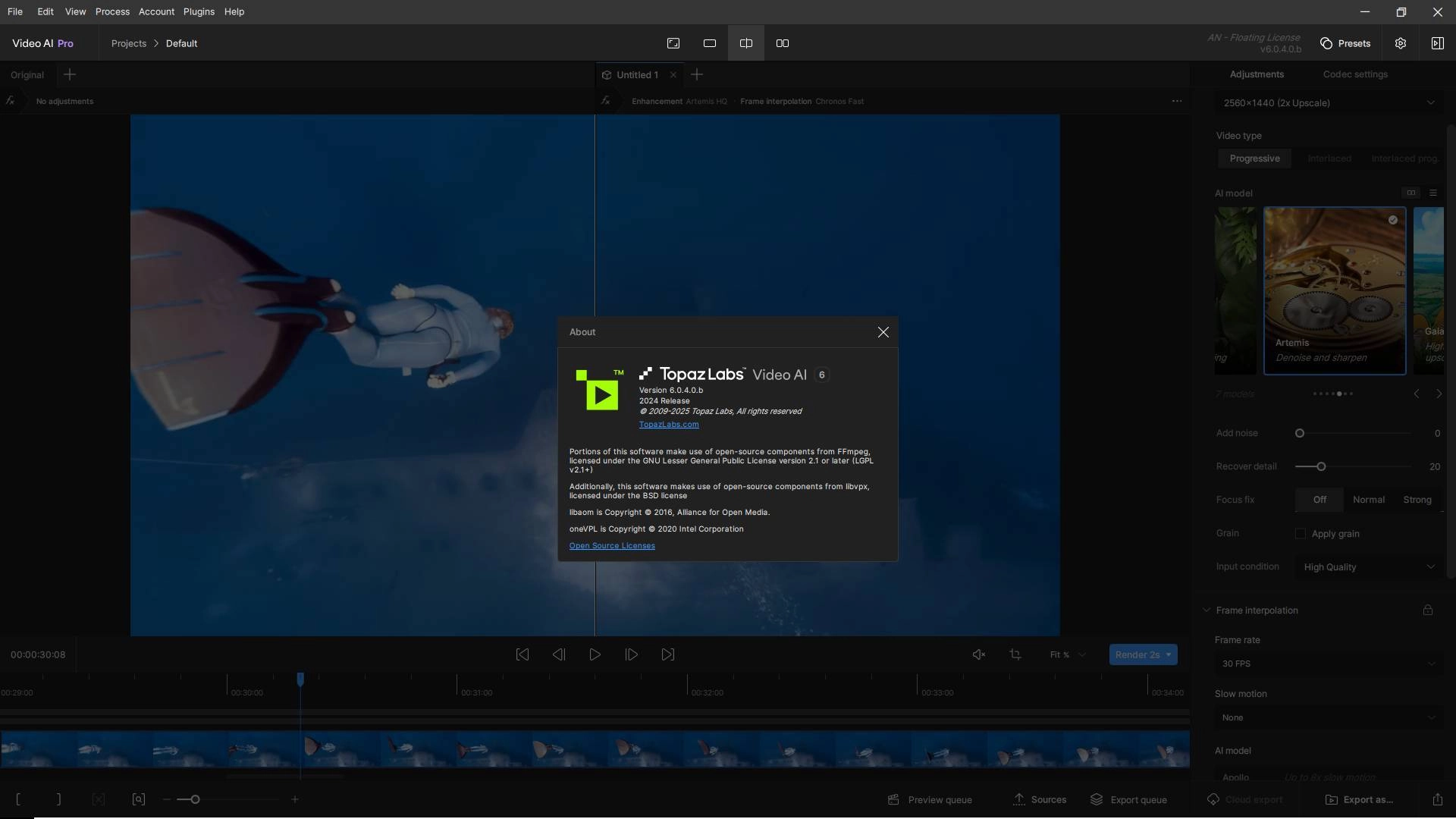Open the Fit % zoom dropdown

1068,654
